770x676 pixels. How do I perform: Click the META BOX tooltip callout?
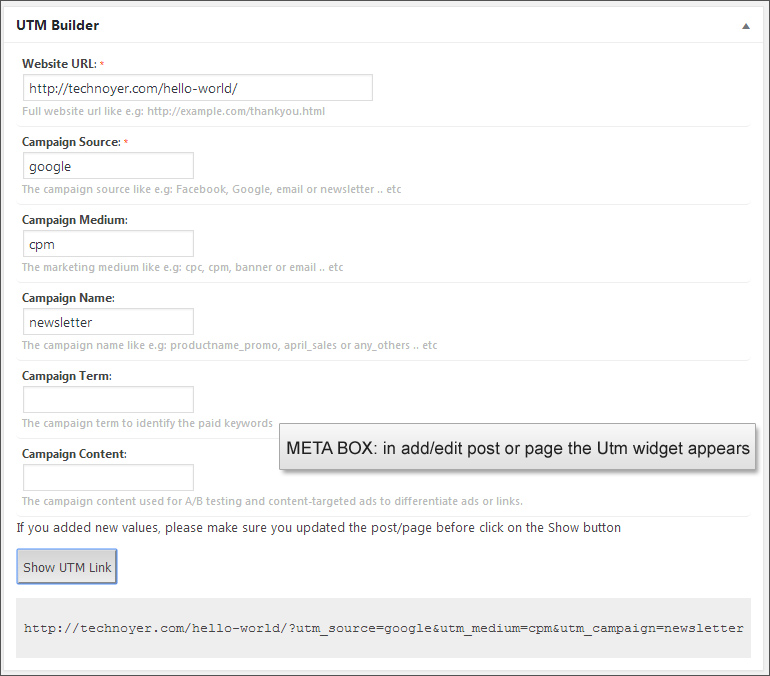pyautogui.click(x=517, y=448)
